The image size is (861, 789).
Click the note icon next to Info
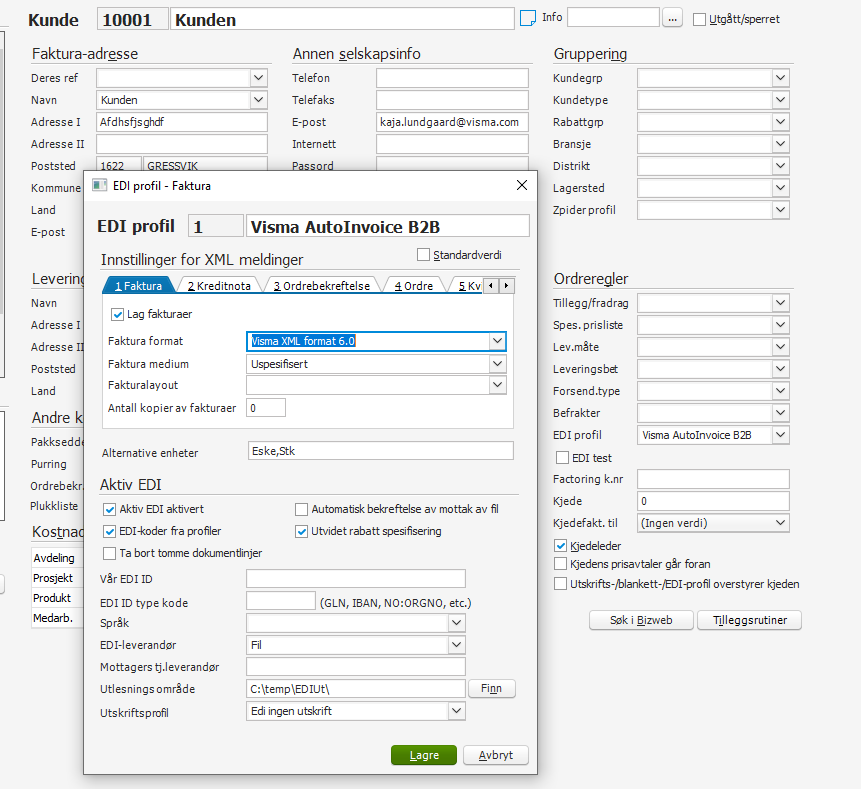pos(528,18)
